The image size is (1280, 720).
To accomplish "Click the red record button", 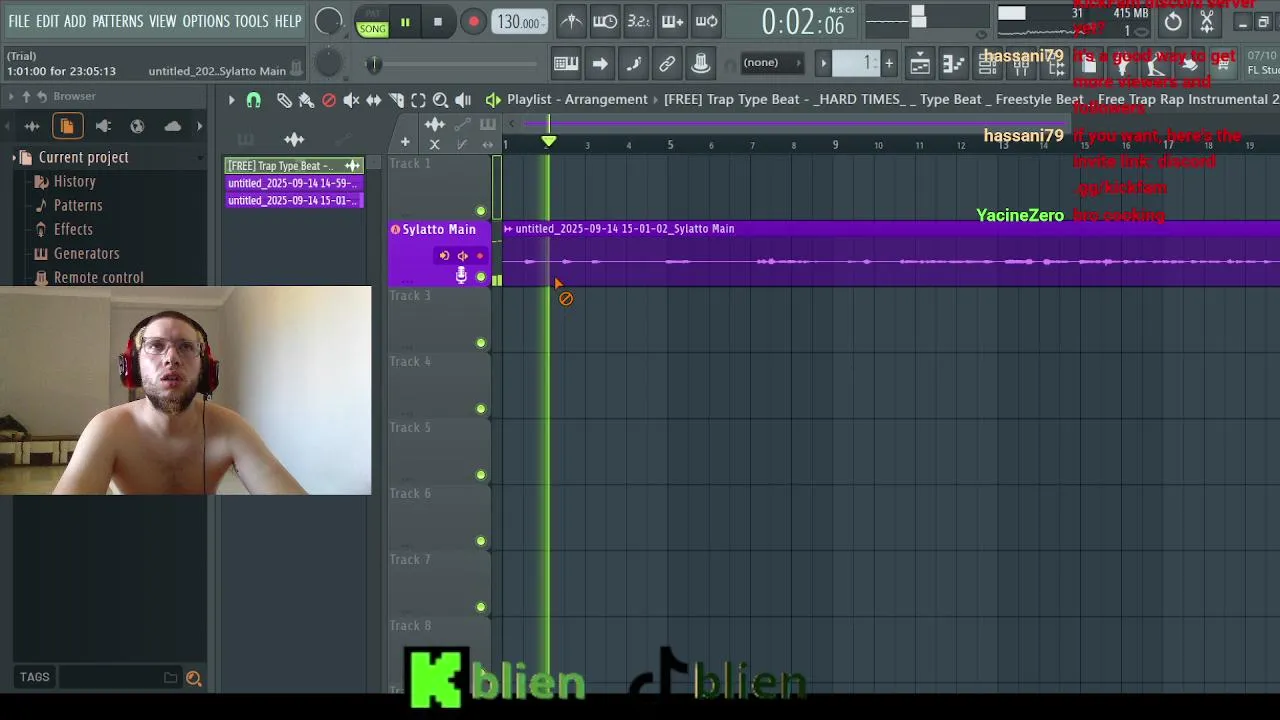I will (474, 22).
